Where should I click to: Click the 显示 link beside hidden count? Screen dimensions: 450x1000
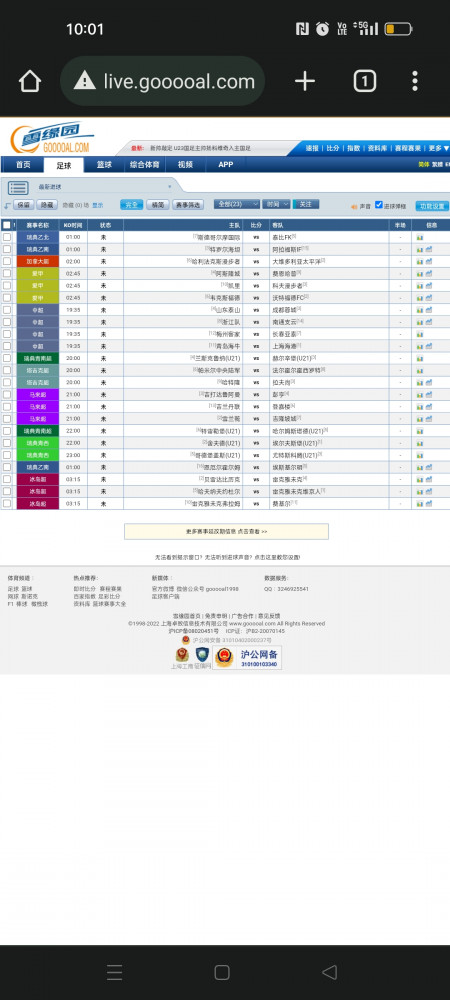pos(98,205)
